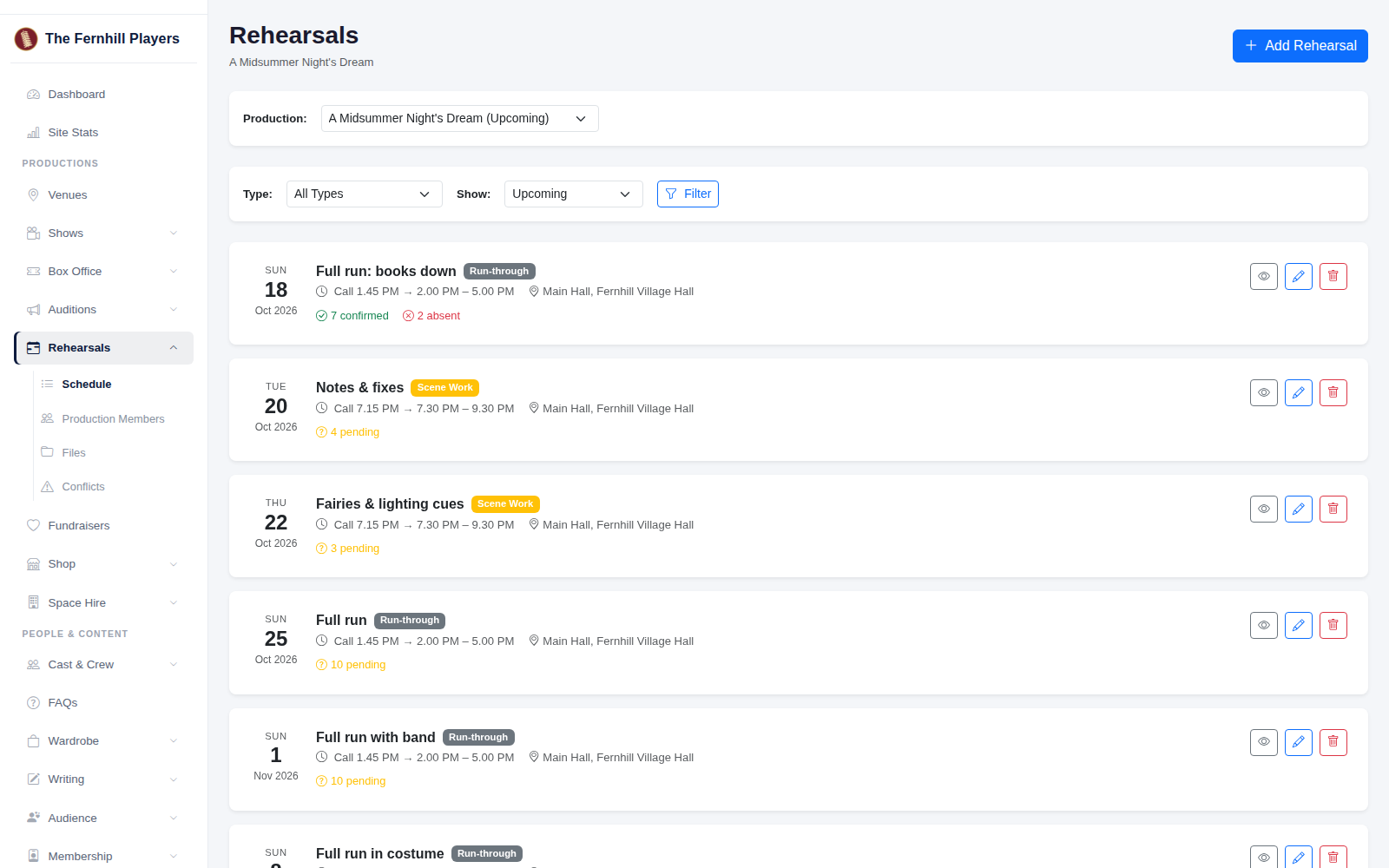Select the Schedule sub-item
This screenshot has width=1389, height=868.
113,384
